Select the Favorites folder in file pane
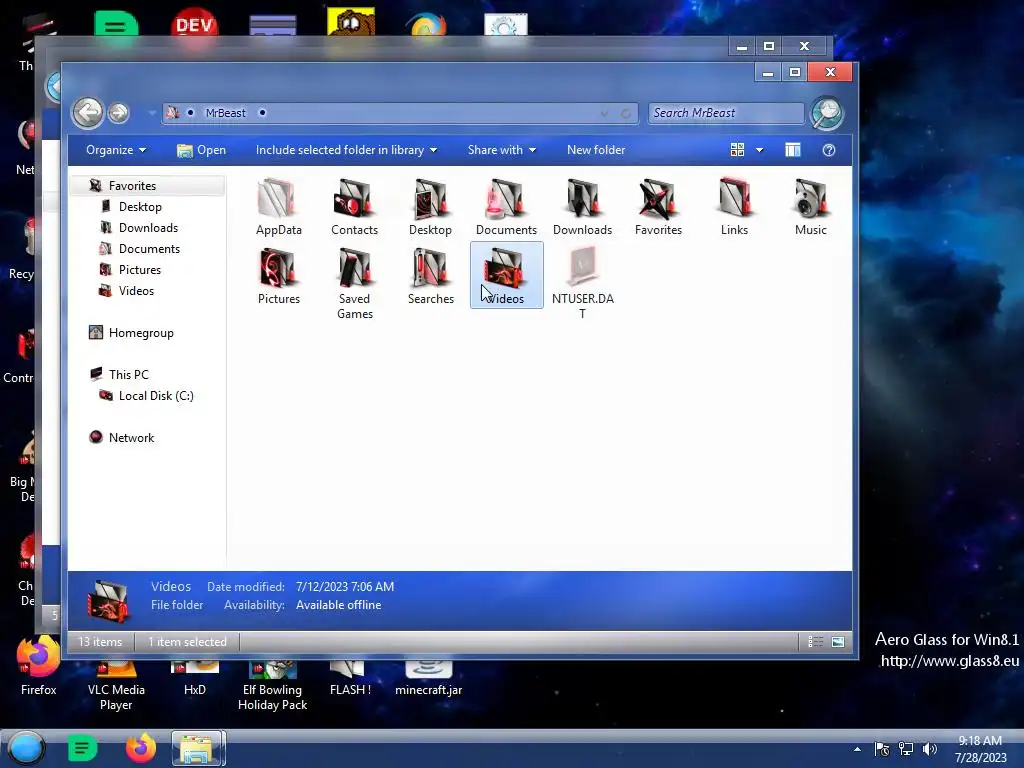Image resolution: width=1024 pixels, height=768 pixels. click(x=658, y=206)
